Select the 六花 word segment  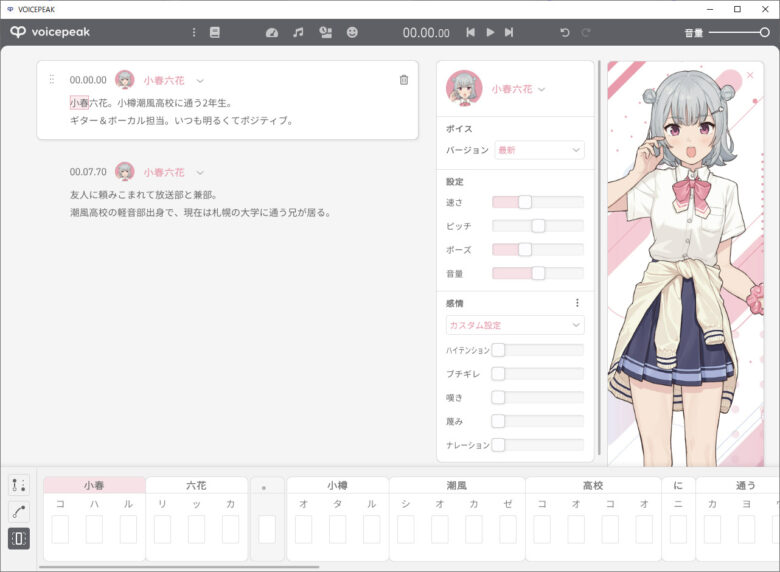pyautogui.click(x=196, y=485)
